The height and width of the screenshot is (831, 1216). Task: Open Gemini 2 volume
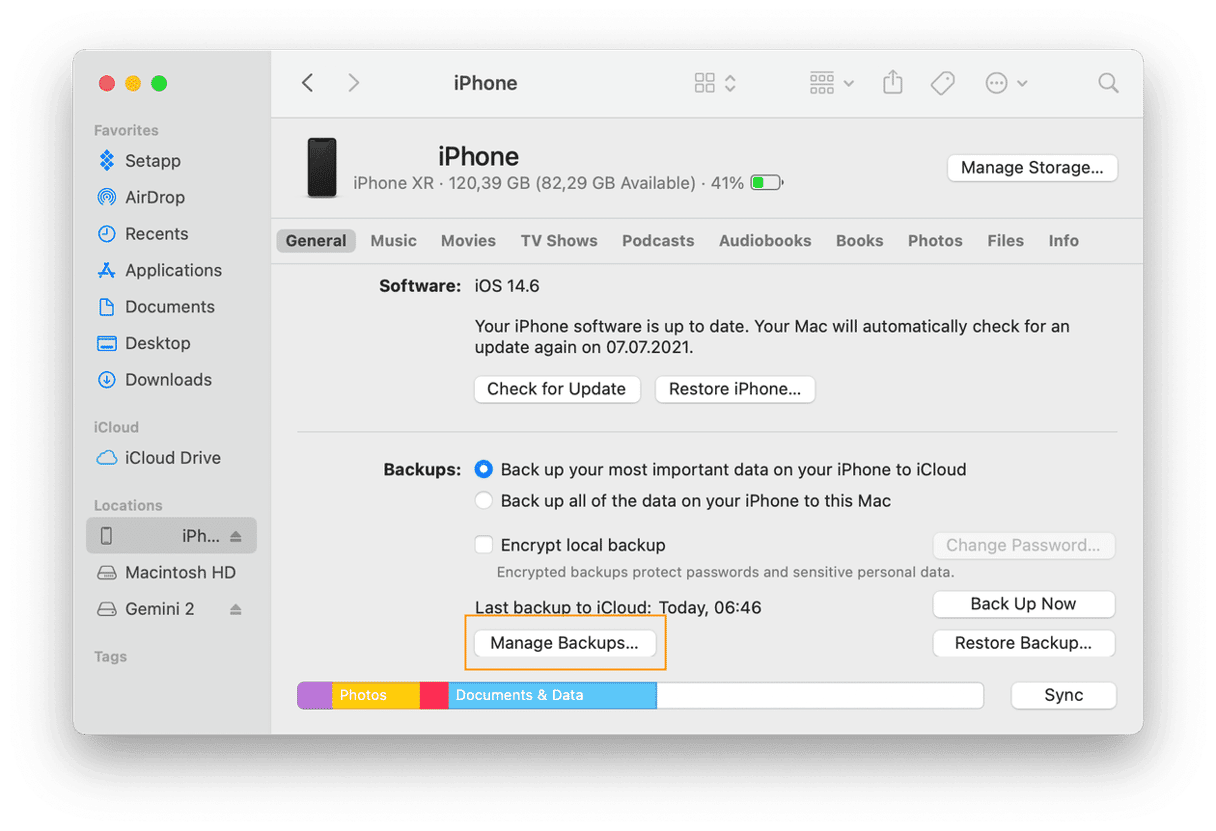(x=160, y=609)
